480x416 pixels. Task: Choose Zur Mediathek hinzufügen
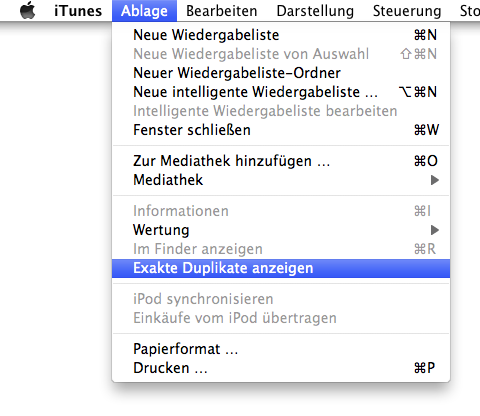[281, 161]
